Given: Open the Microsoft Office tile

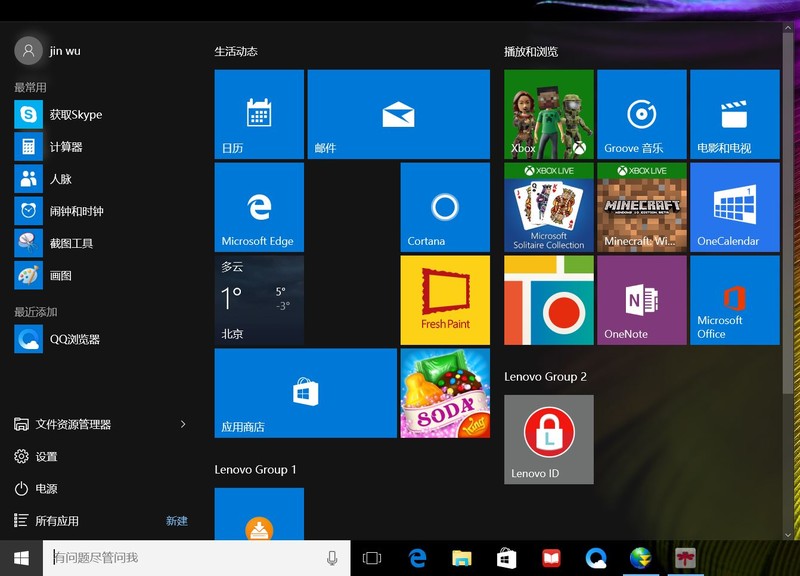Looking at the screenshot, I should tap(735, 300).
